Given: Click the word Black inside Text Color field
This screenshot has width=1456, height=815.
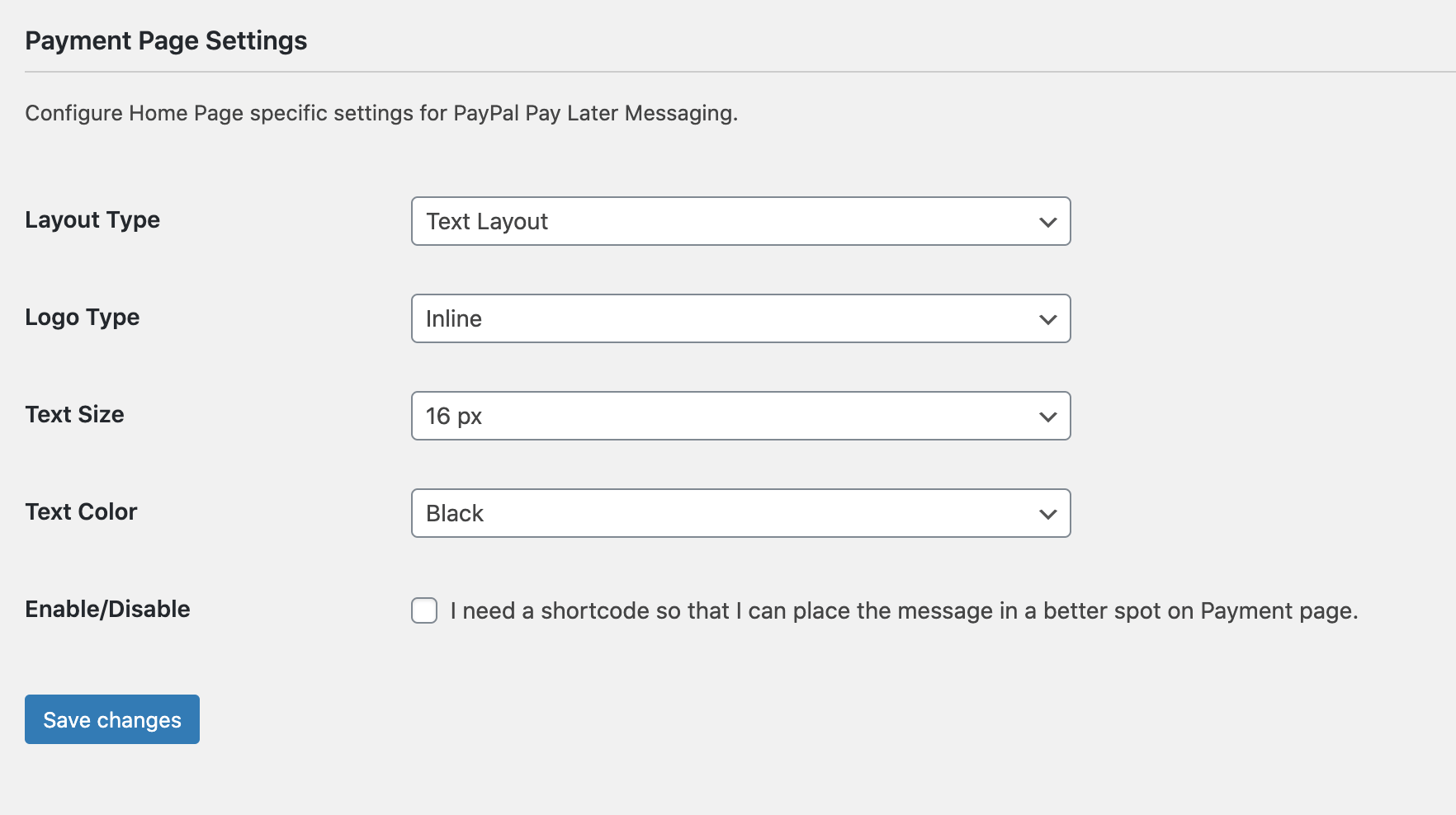Looking at the screenshot, I should (x=455, y=513).
